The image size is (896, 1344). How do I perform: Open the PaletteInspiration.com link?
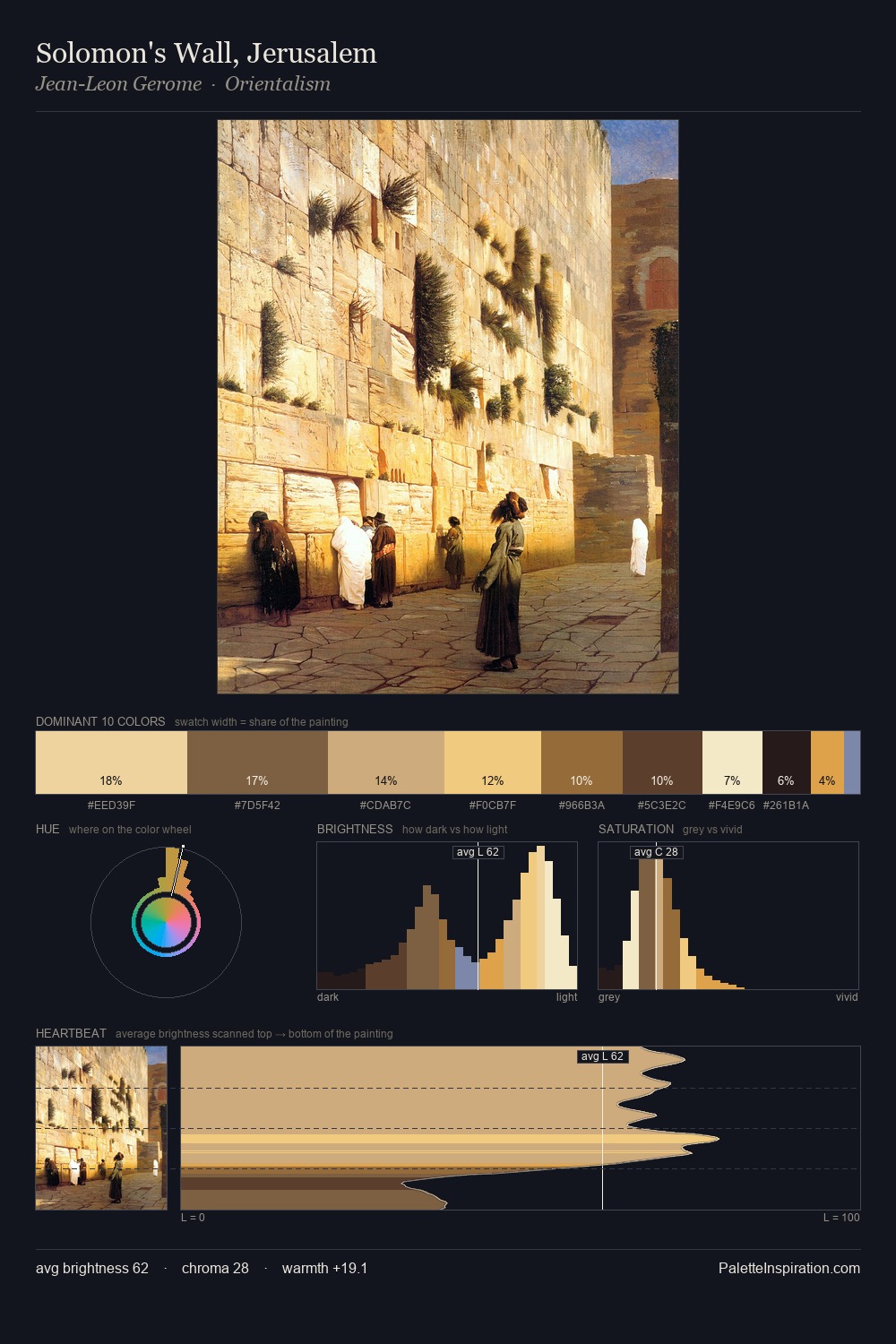point(789,1268)
